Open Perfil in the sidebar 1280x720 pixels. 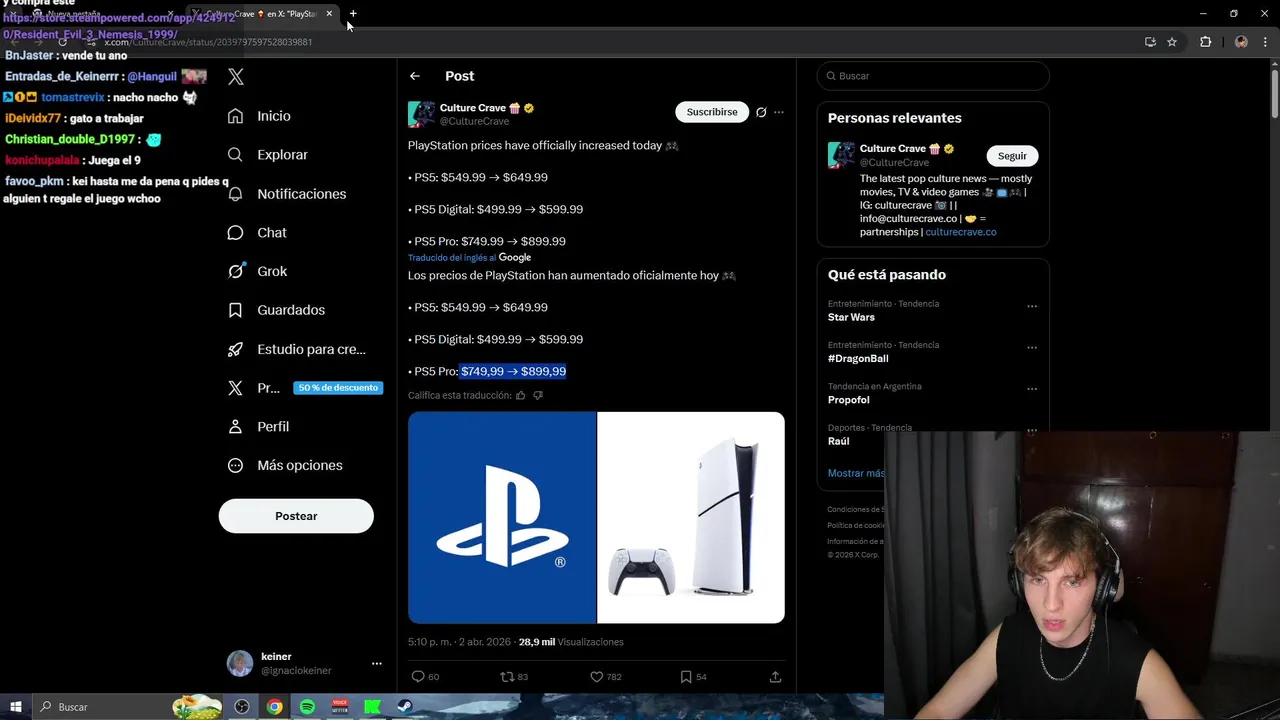[258, 427]
